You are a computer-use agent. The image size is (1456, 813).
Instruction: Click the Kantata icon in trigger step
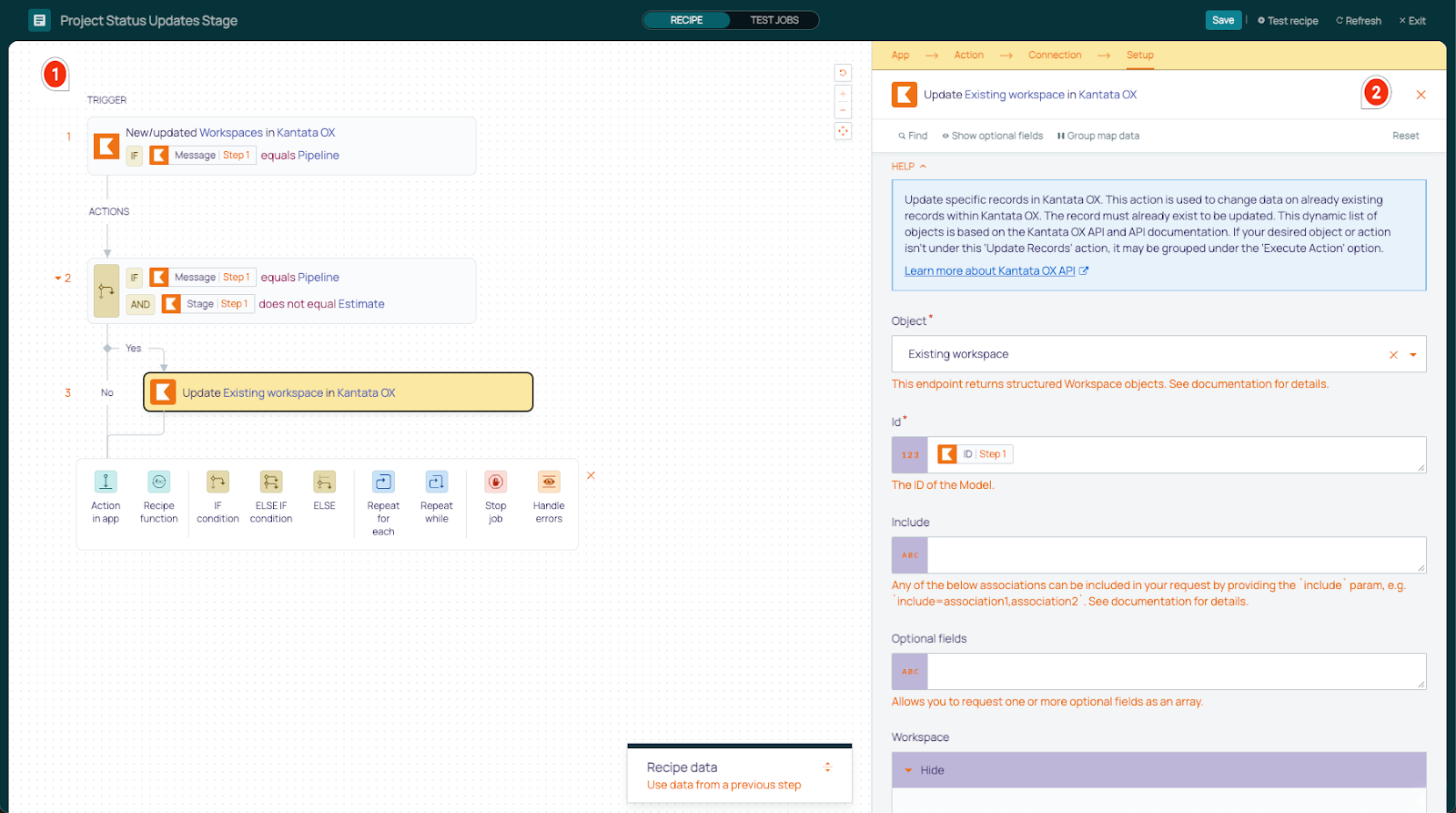(106, 146)
